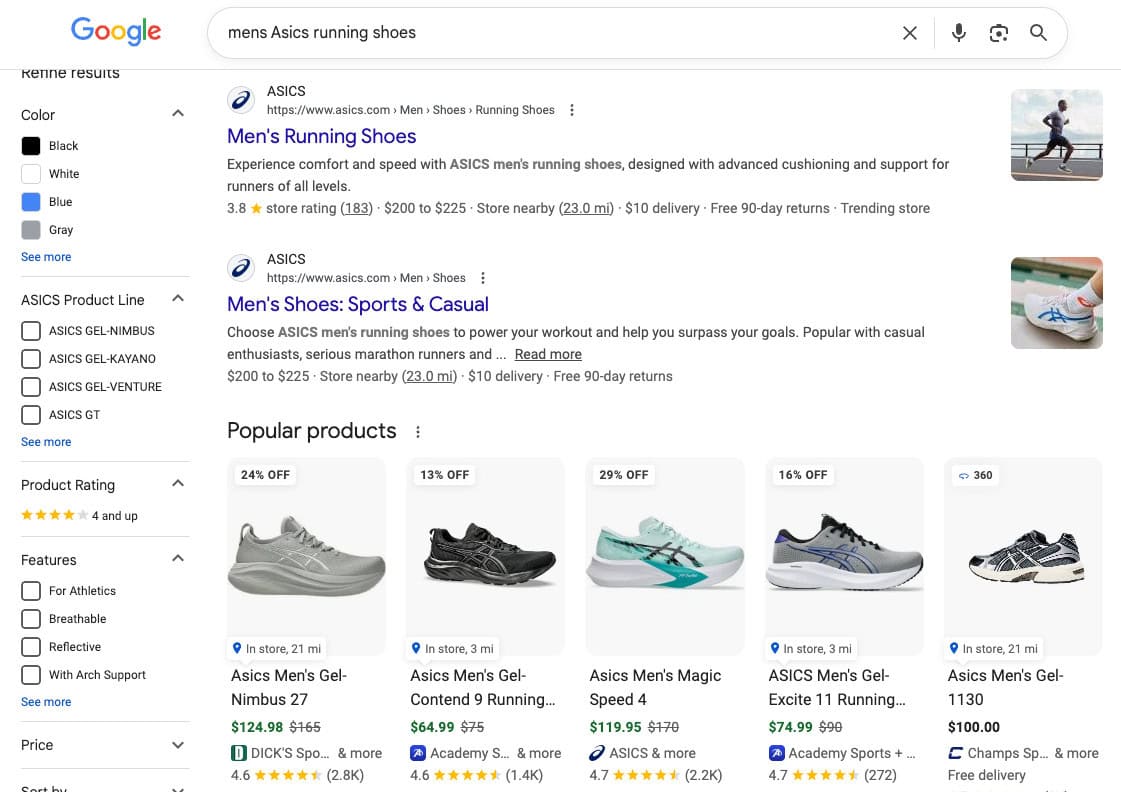This screenshot has width=1121, height=792.
Task: Select the Gray color filter option
Action: pyautogui.click(x=31, y=230)
